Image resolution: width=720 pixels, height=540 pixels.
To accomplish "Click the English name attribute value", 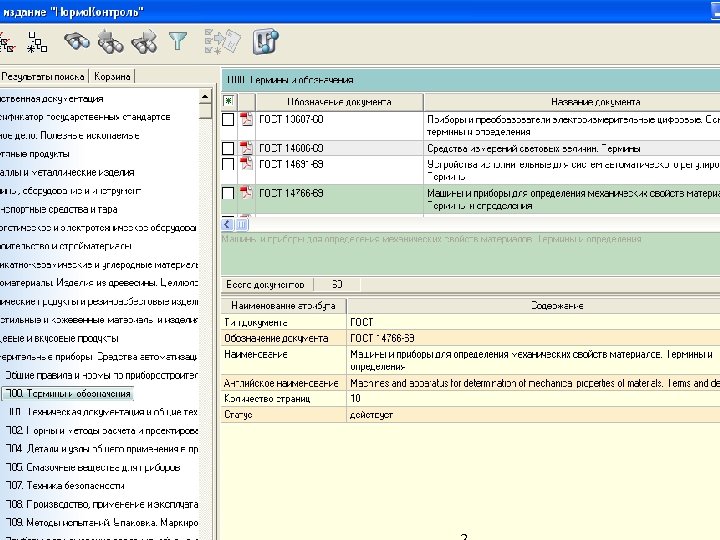I will 534,383.
